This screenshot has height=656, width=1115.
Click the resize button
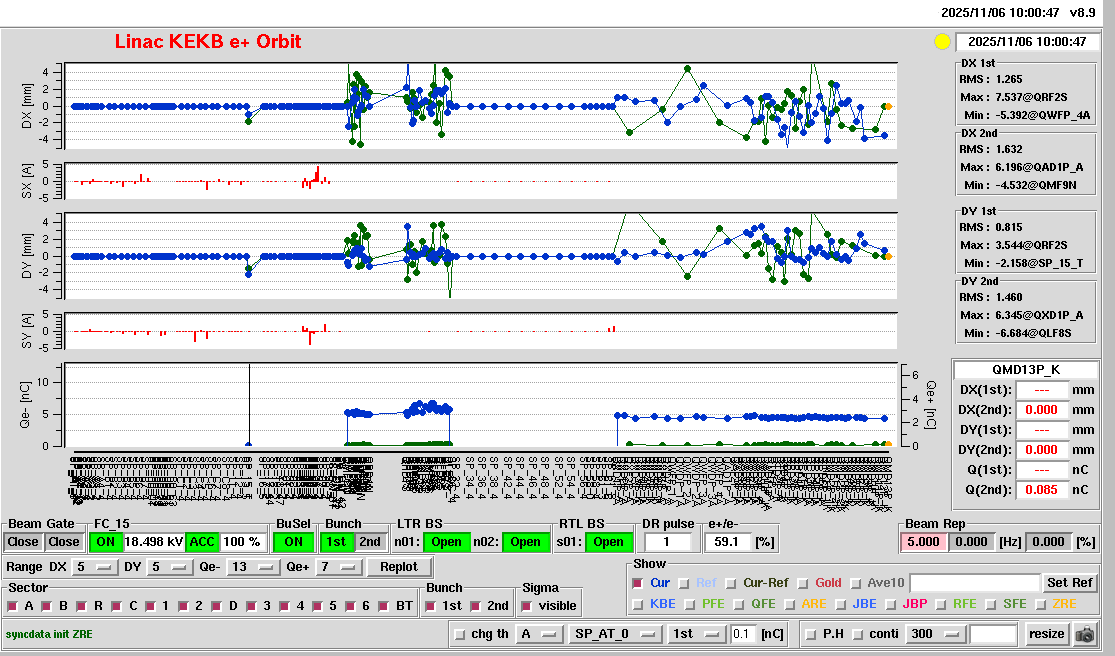pyautogui.click(x=1046, y=634)
